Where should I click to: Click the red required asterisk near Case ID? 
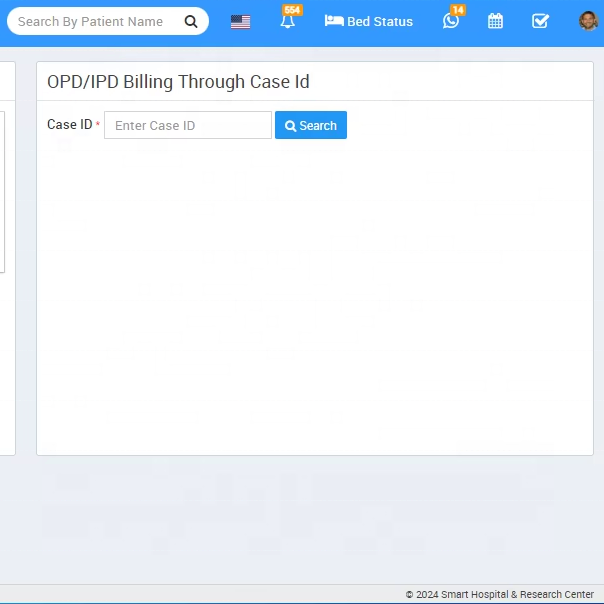click(x=98, y=125)
